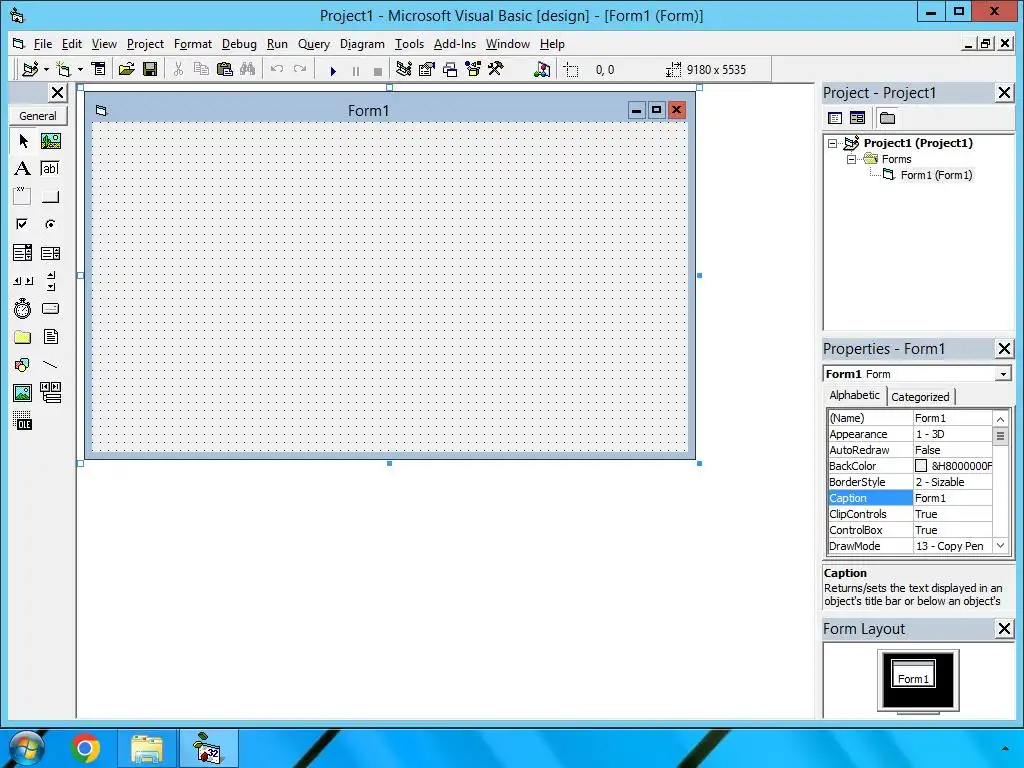Image resolution: width=1024 pixels, height=768 pixels.
Task: Click the Caption value field Form1
Action: [953, 498]
